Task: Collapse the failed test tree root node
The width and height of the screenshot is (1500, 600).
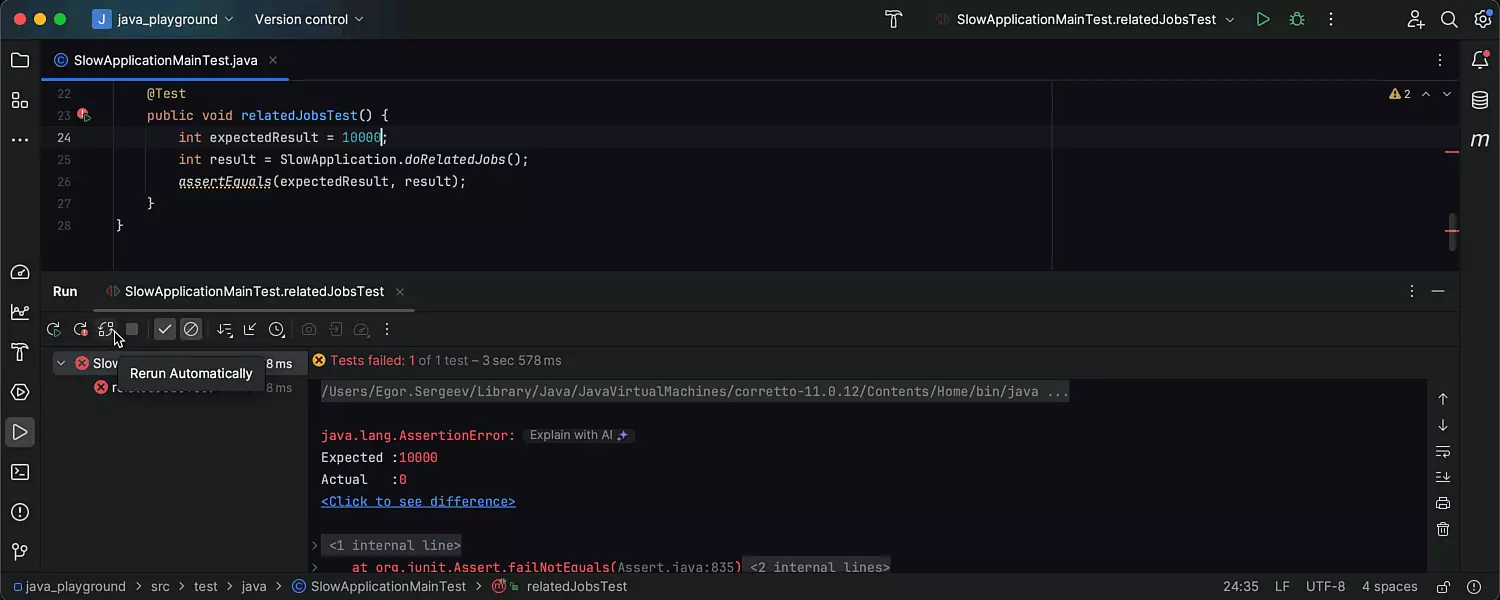Action: pyautogui.click(x=61, y=363)
